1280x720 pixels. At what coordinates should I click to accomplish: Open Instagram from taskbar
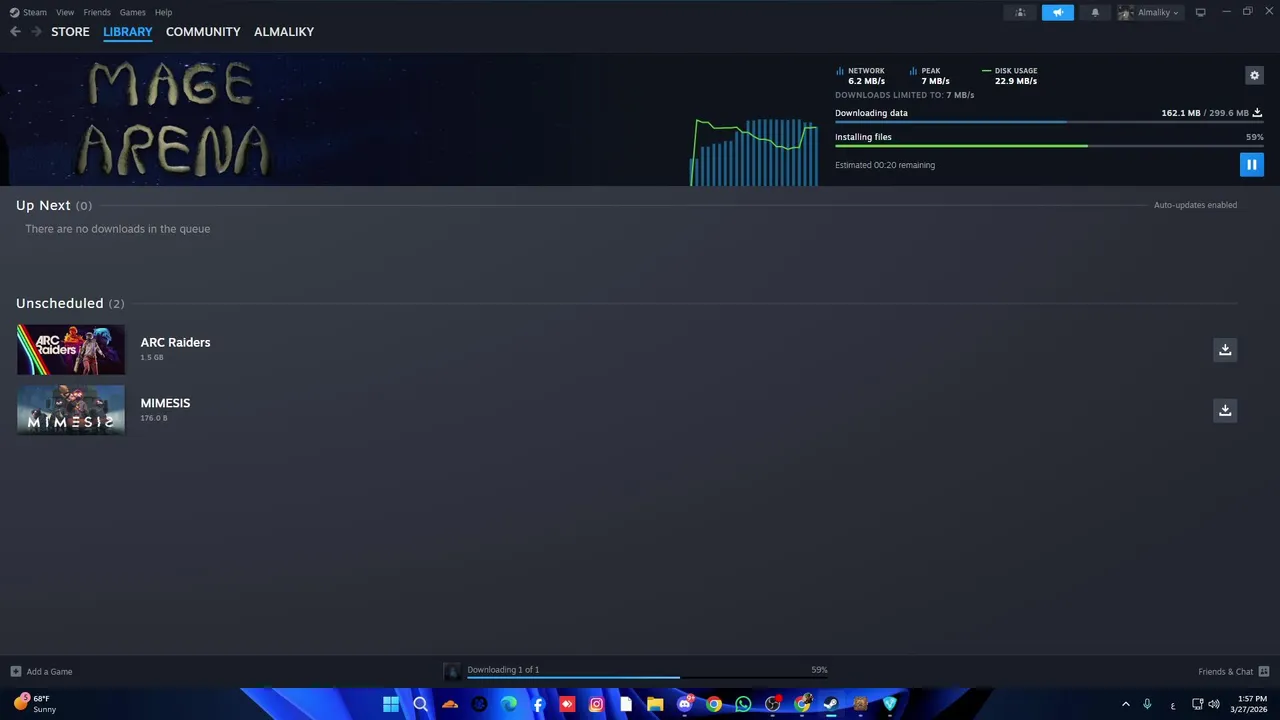coord(596,704)
